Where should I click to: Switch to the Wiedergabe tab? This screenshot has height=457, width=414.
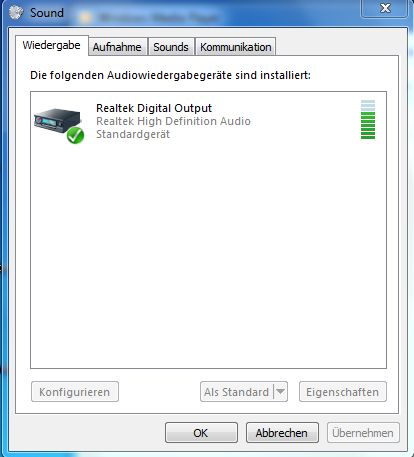[x=52, y=45]
